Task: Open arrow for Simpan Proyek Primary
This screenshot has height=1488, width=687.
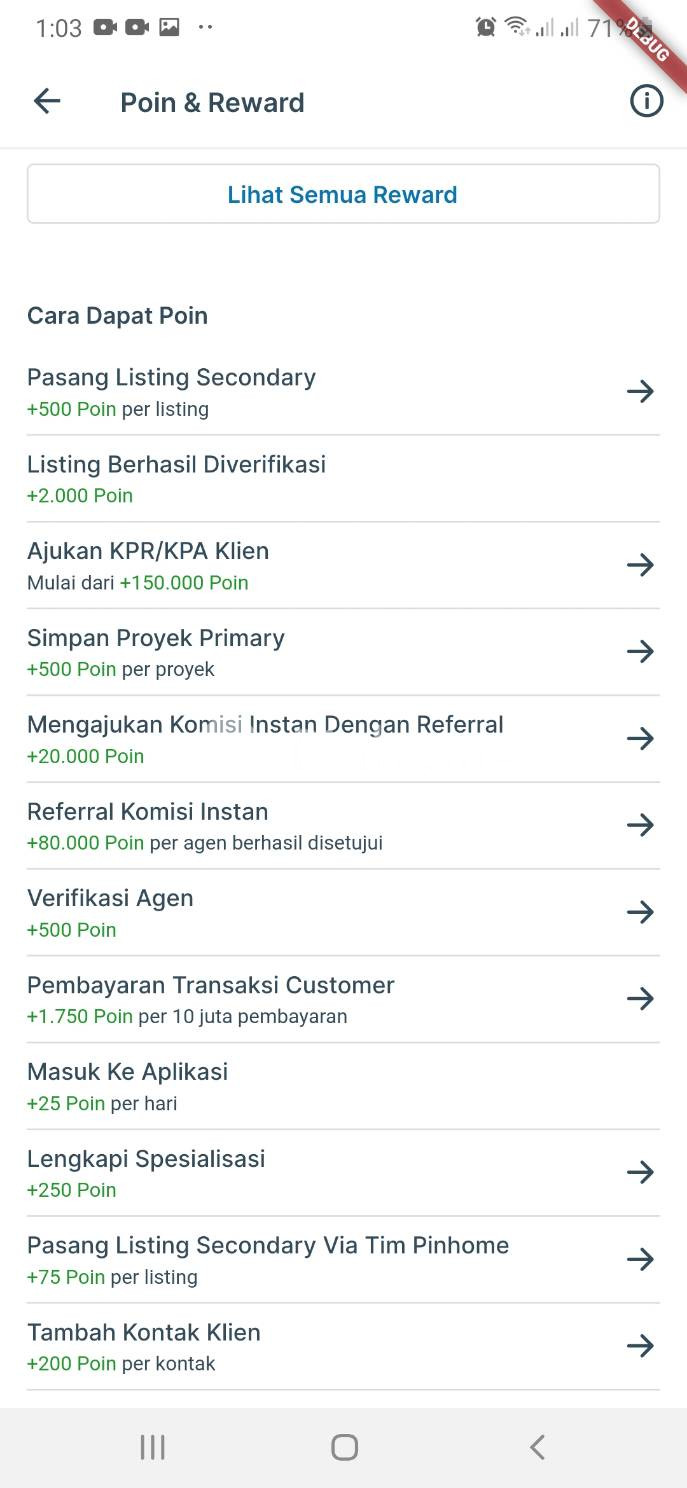Action: [x=640, y=652]
